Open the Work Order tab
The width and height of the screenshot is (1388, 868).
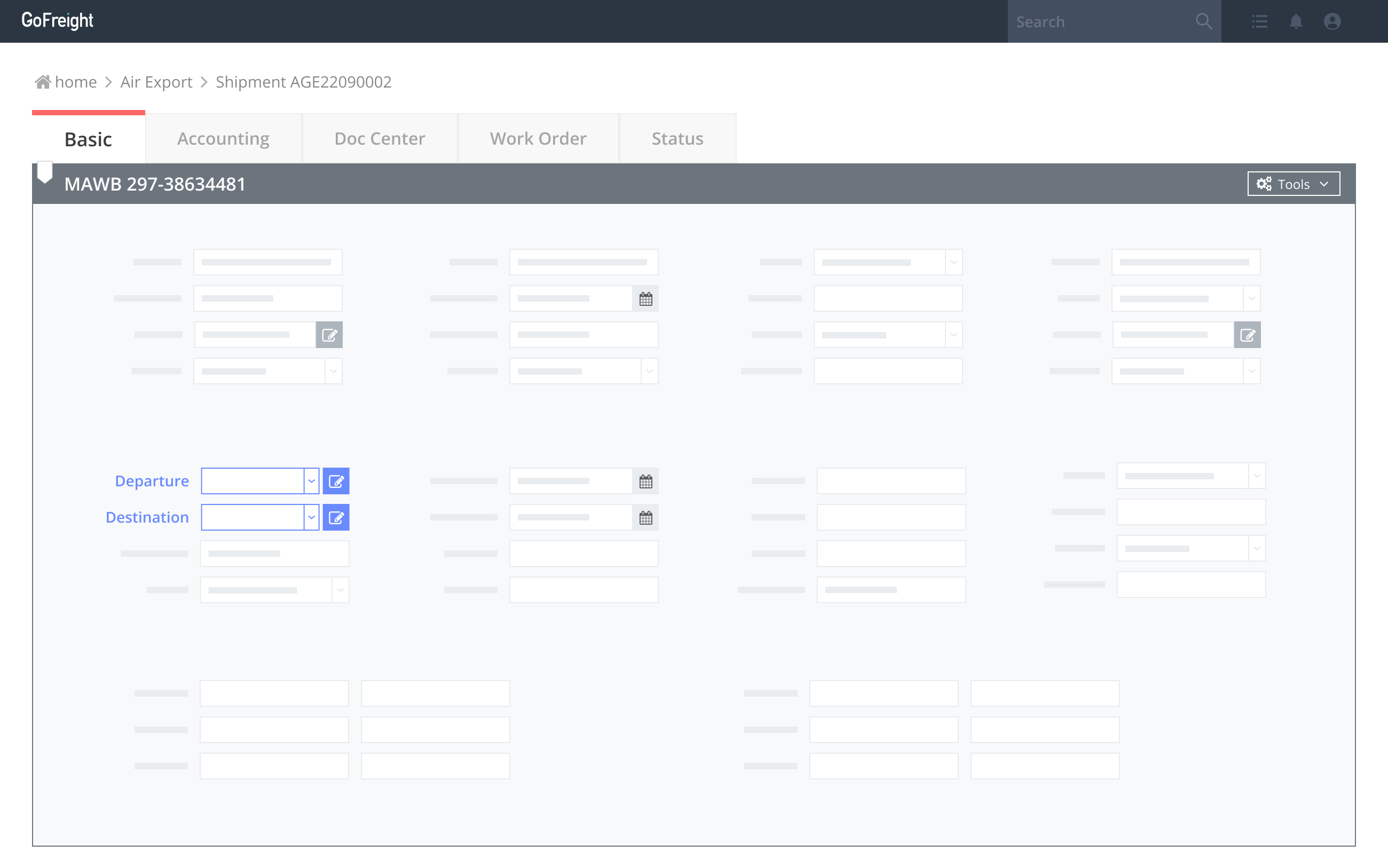tap(538, 138)
